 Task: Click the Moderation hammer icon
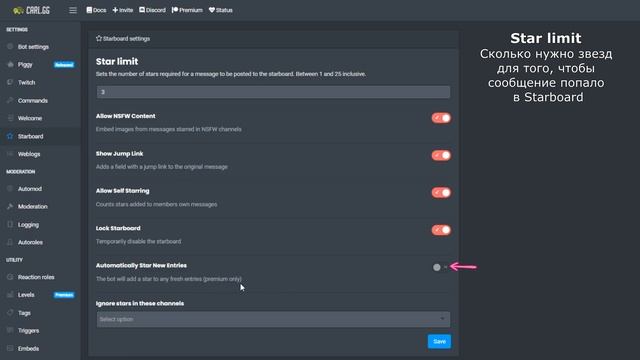pyautogui.click(x=10, y=207)
